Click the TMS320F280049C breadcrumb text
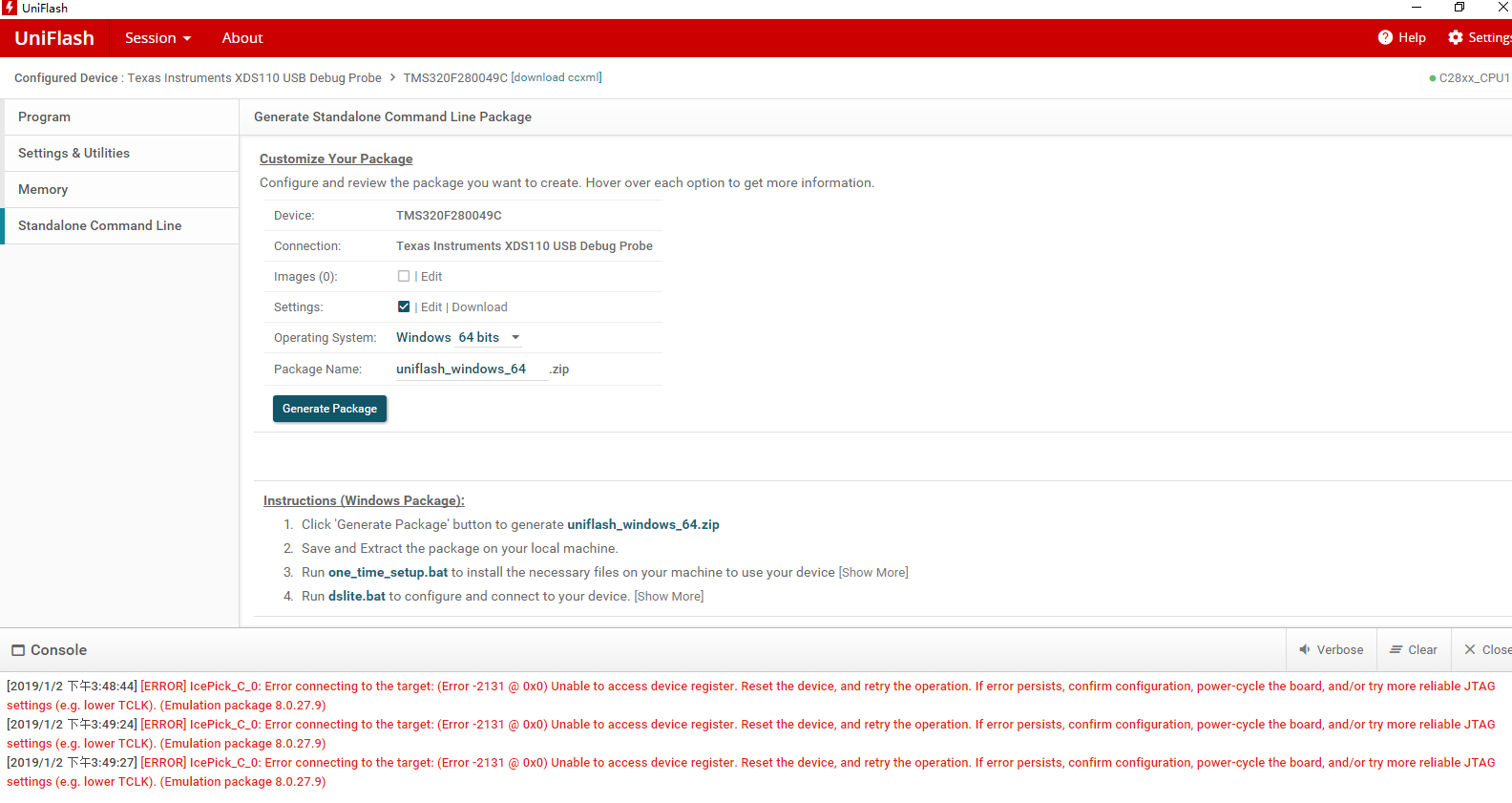This screenshot has height=803, width=1512. [x=455, y=77]
